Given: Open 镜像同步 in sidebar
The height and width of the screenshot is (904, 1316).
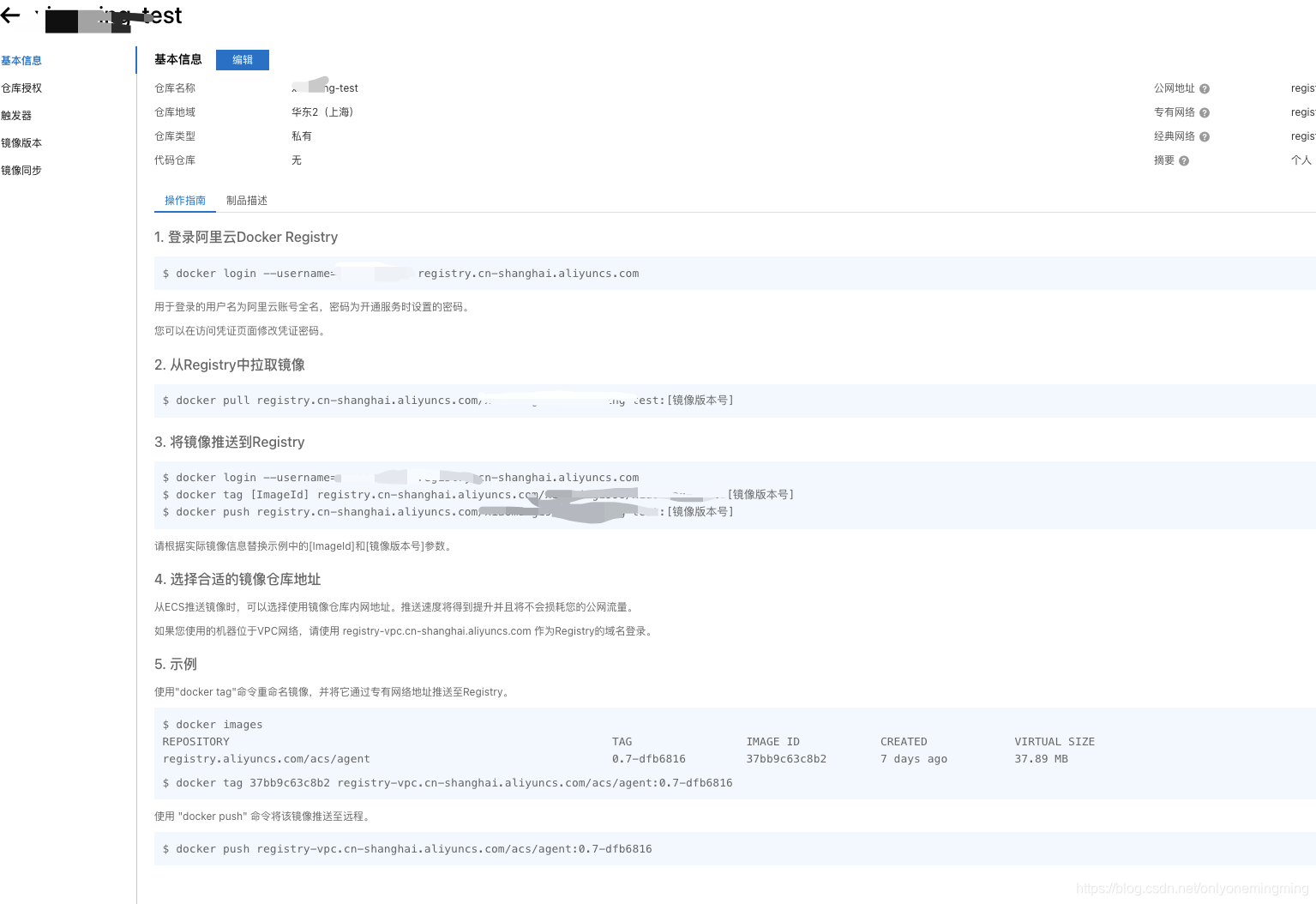Looking at the screenshot, I should tap(21, 171).
